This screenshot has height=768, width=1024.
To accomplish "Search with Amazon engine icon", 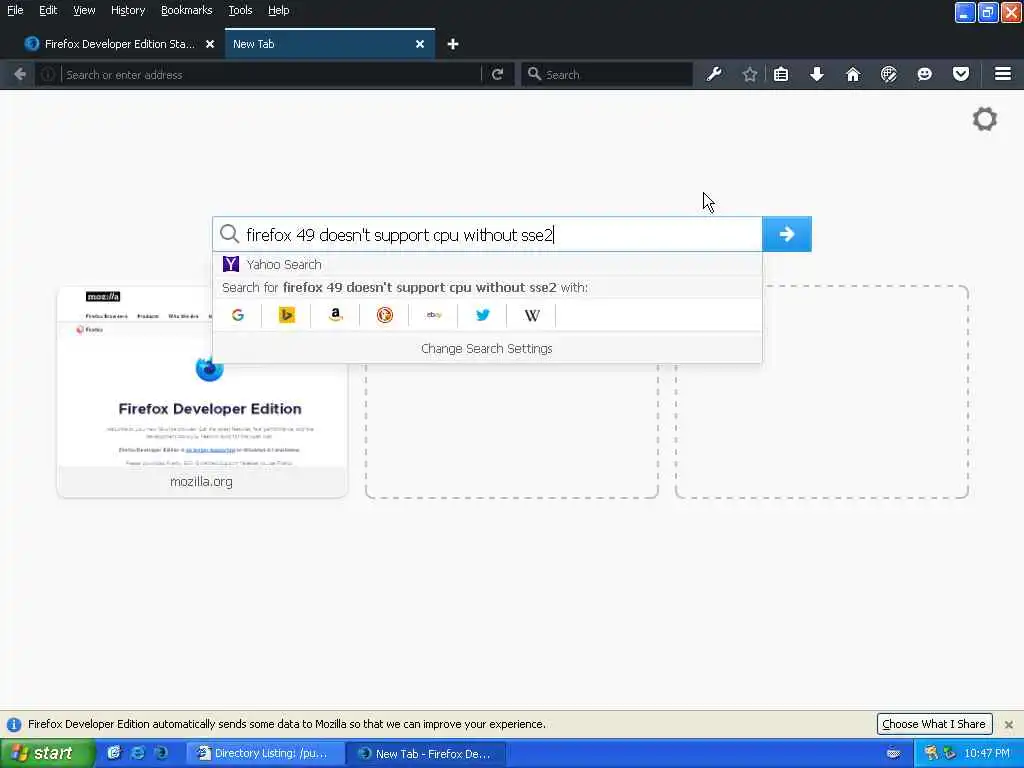I will point(335,315).
